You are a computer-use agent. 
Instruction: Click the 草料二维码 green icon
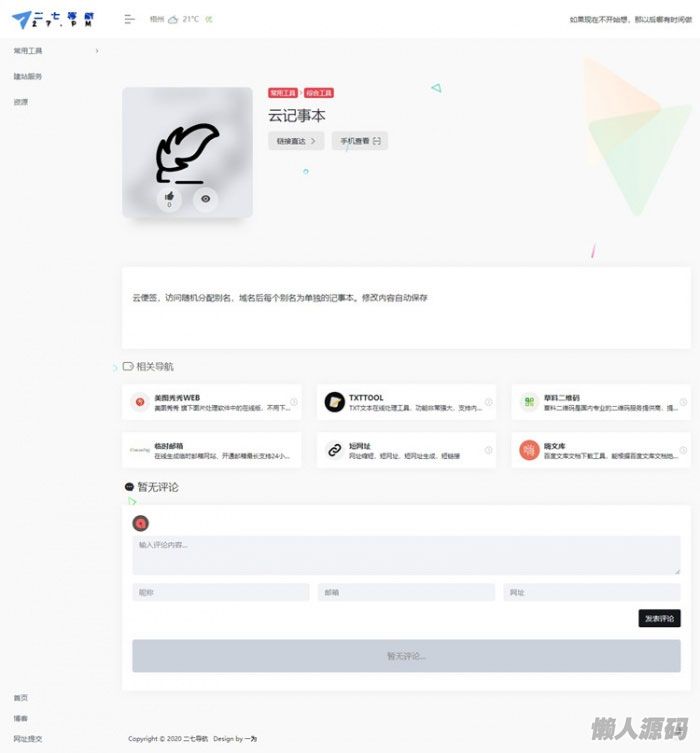tap(529, 402)
